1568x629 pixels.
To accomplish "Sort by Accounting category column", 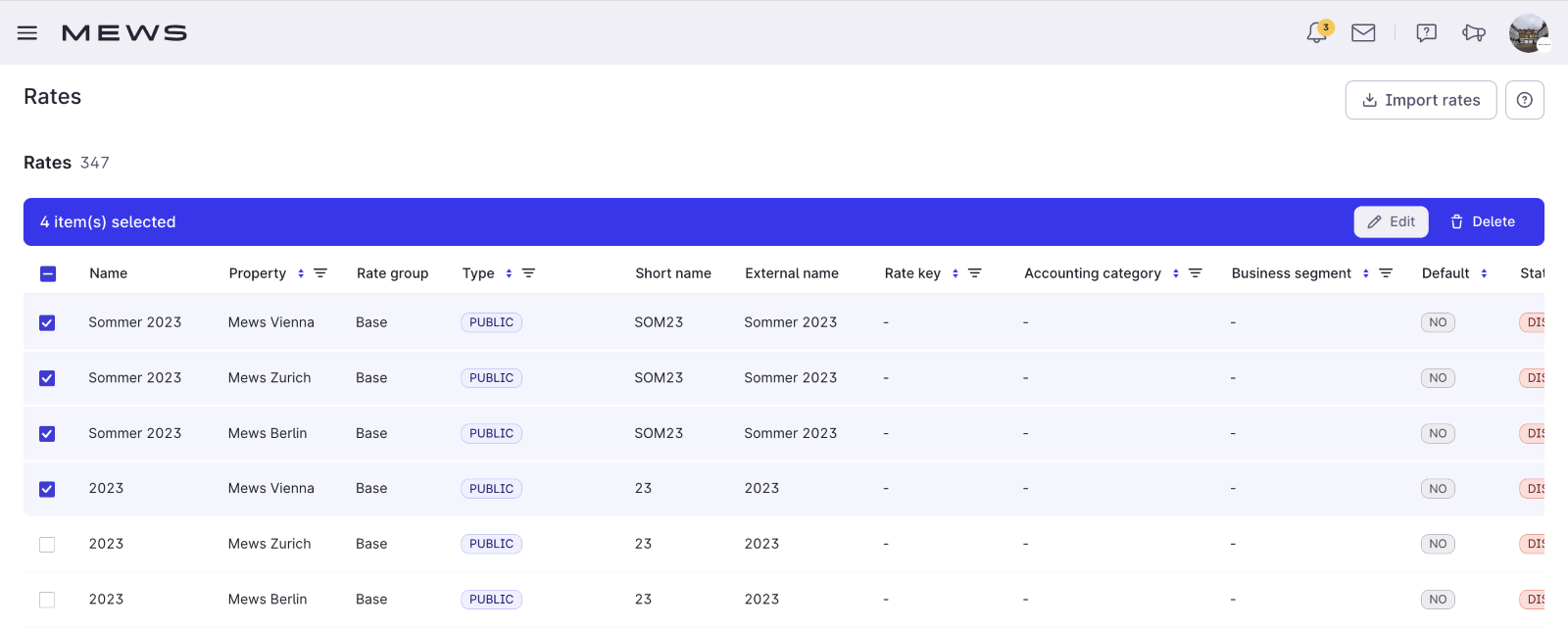I will [x=1176, y=273].
